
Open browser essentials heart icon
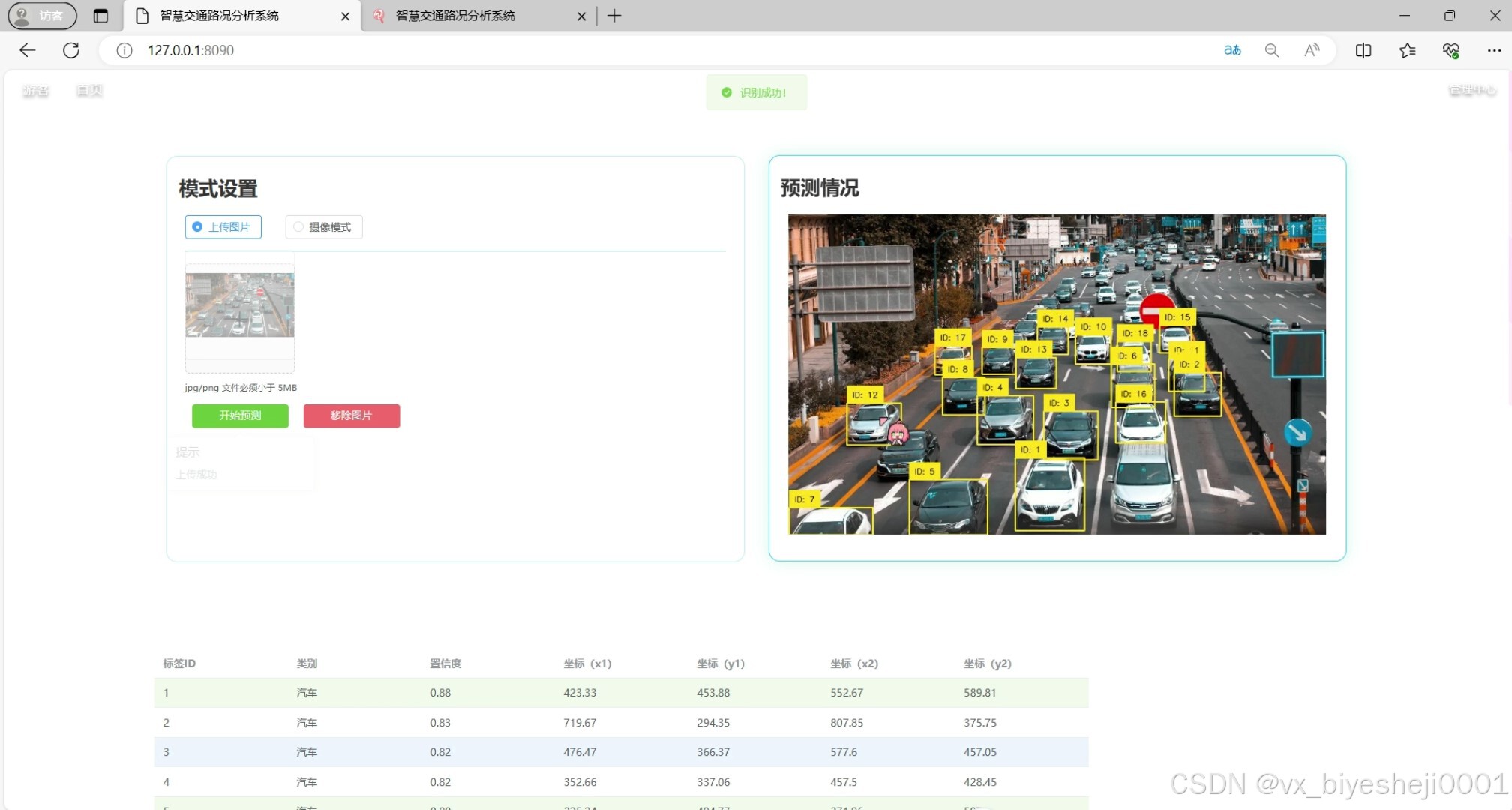point(1450,50)
